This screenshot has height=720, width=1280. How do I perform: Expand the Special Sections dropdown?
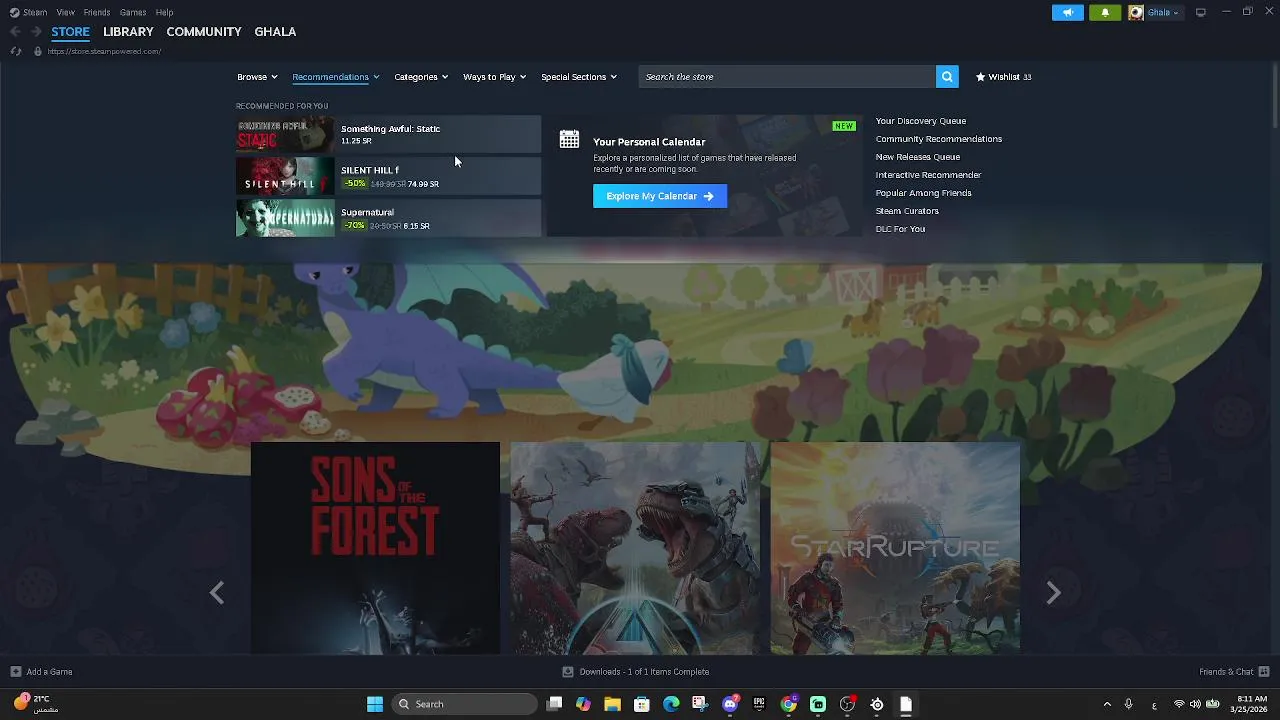point(579,77)
